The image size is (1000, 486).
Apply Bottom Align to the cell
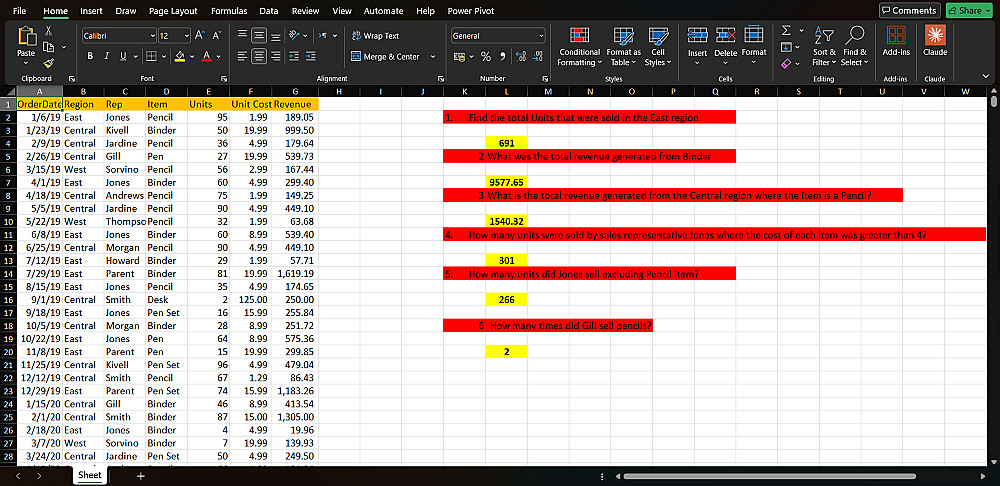pos(275,36)
